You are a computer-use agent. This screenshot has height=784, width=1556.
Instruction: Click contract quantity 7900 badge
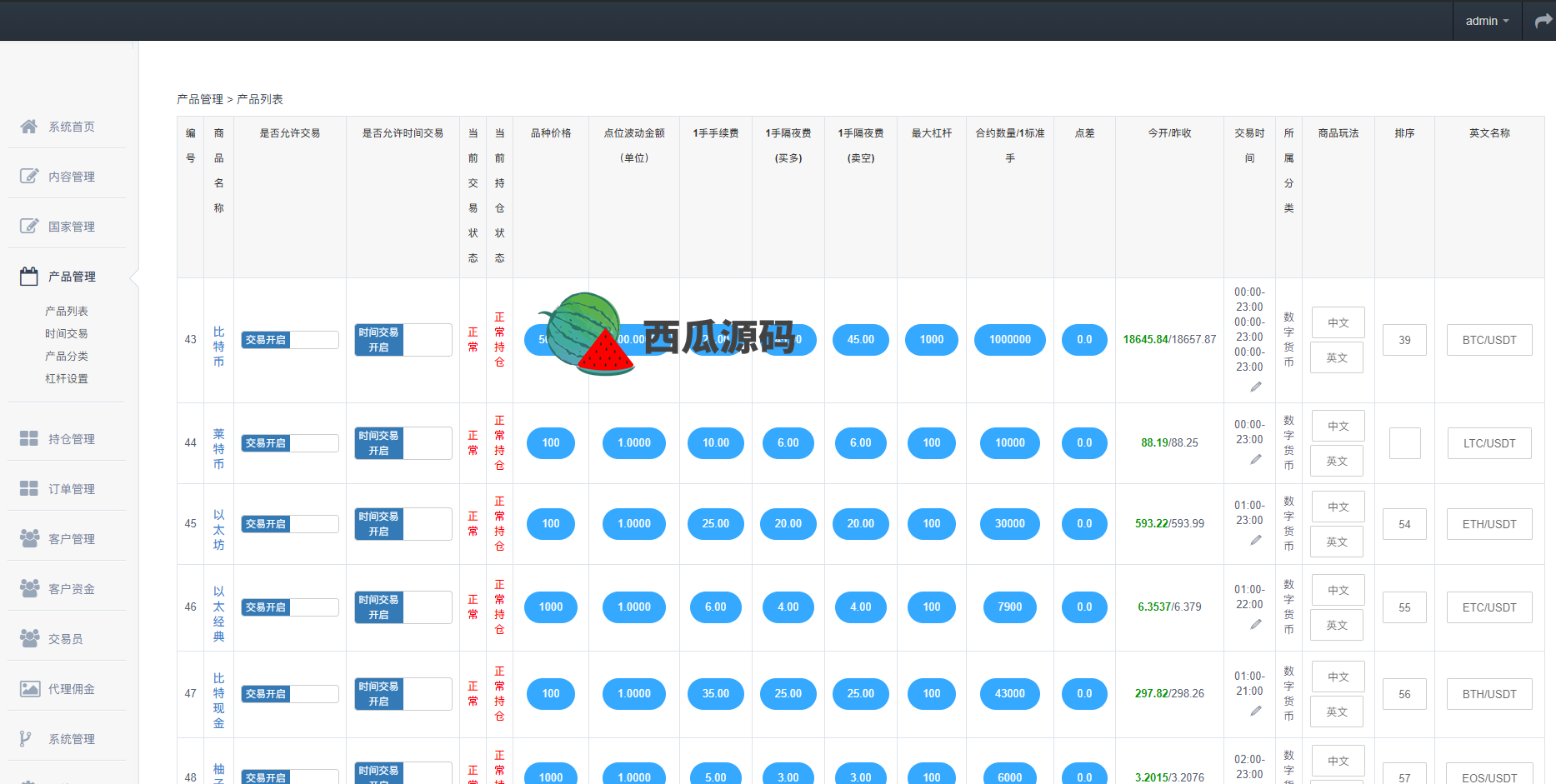point(1009,607)
